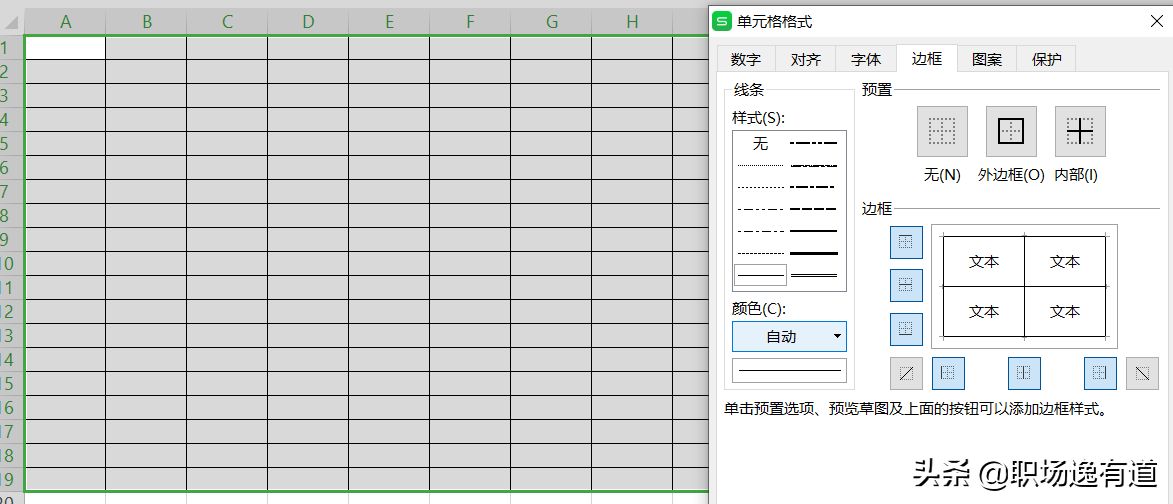Select the medium dashed line style
The width and height of the screenshot is (1173, 504).
814,209
